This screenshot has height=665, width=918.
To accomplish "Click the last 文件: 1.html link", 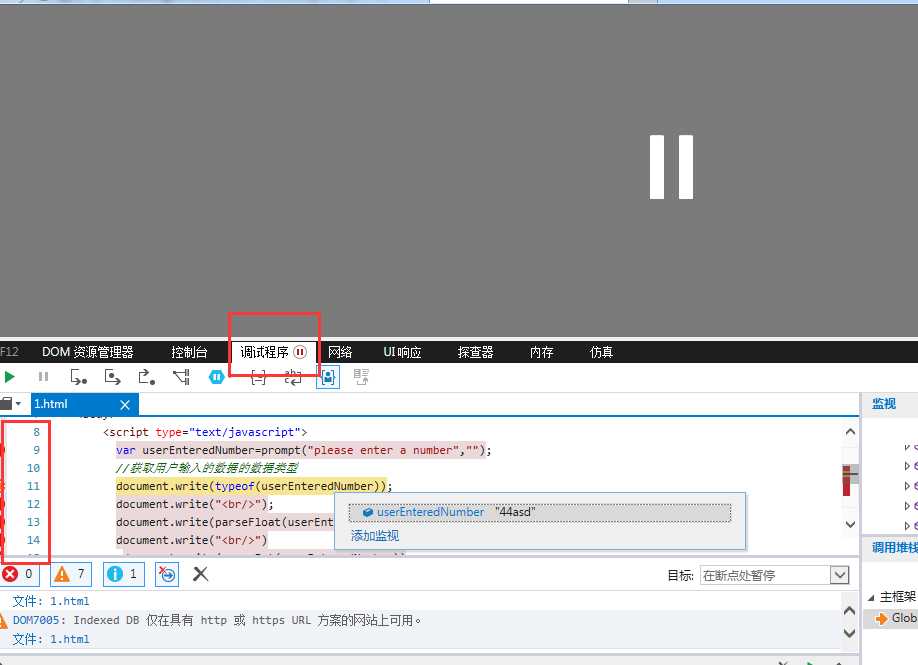I will 51,639.
